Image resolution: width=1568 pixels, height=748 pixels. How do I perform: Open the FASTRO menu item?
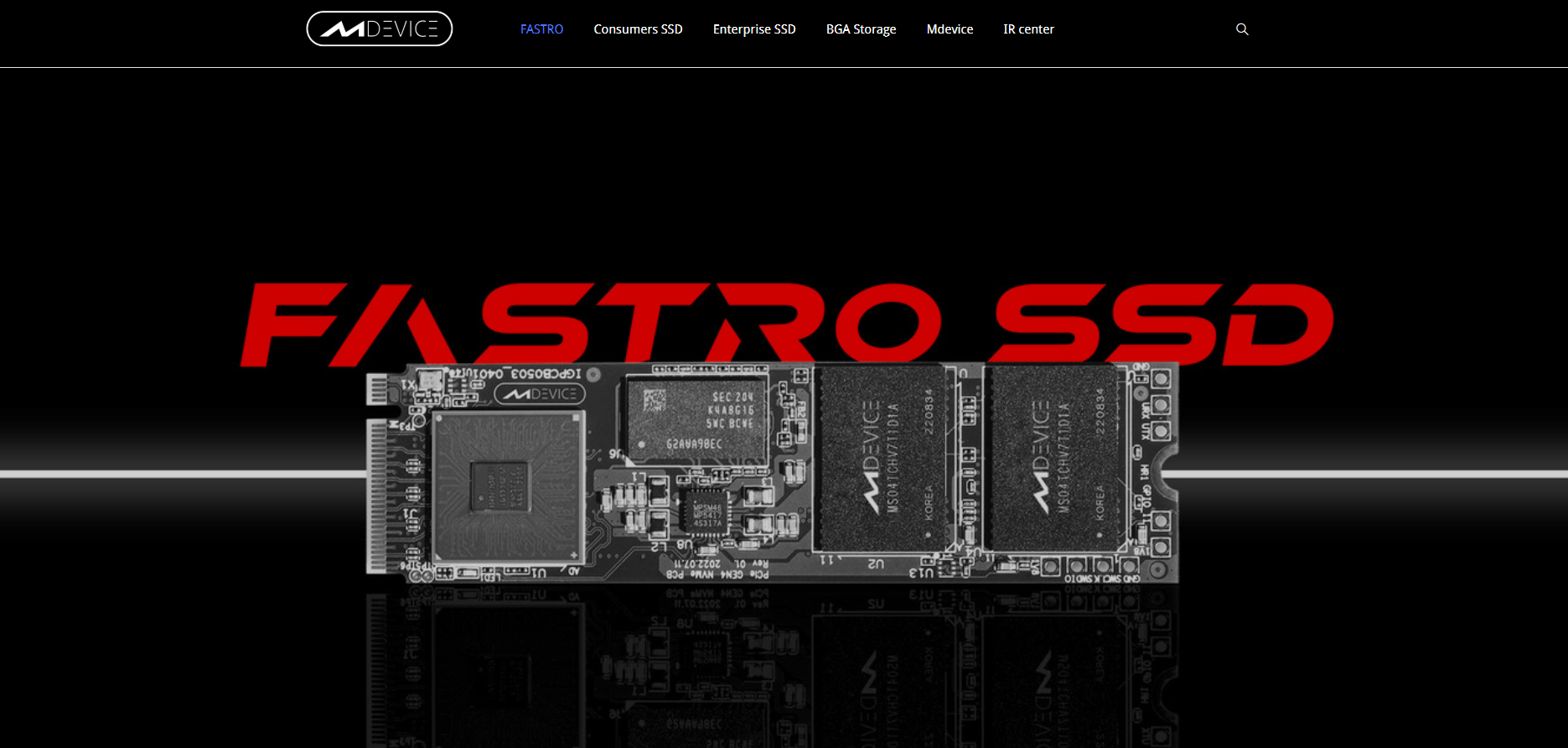[x=541, y=29]
